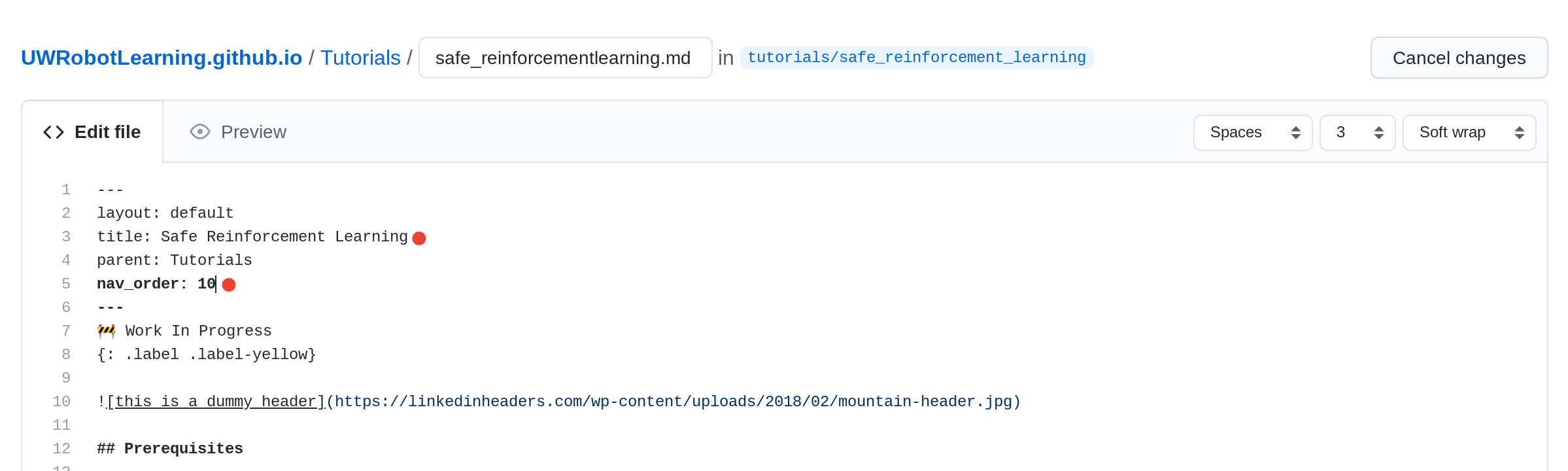This screenshot has width=1568, height=471.
Task: Open the Tutorials folder breadcrumb
Action: (x=360, y=58)
